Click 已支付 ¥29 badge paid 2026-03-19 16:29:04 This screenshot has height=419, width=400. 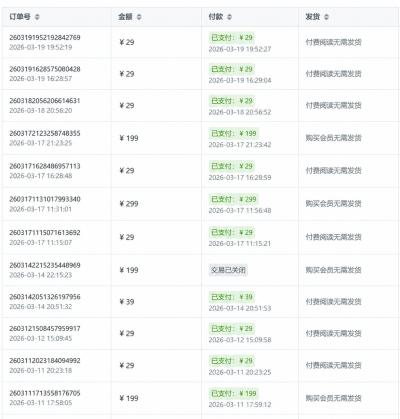[x=232, y=69]
